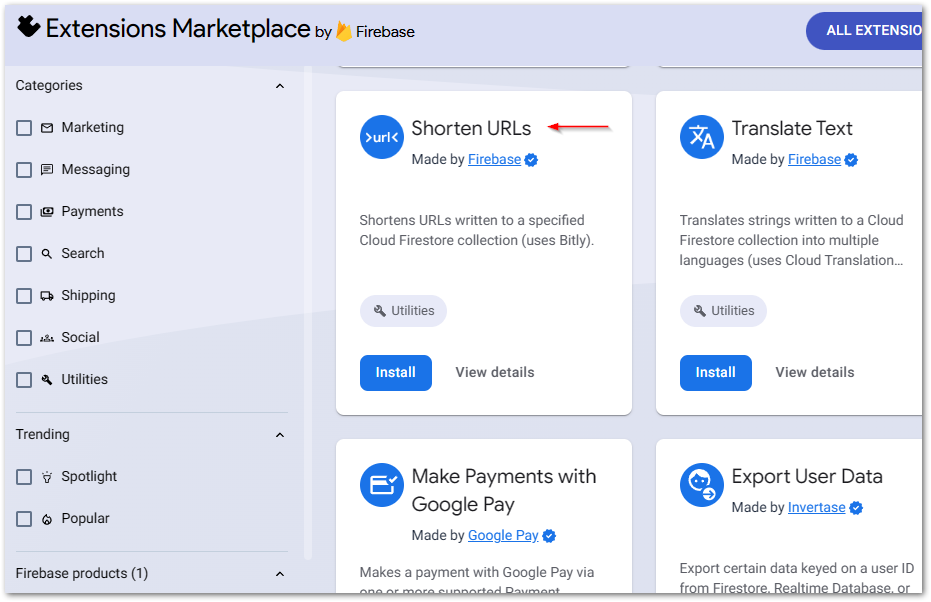Click the Translate Text title

791,128
